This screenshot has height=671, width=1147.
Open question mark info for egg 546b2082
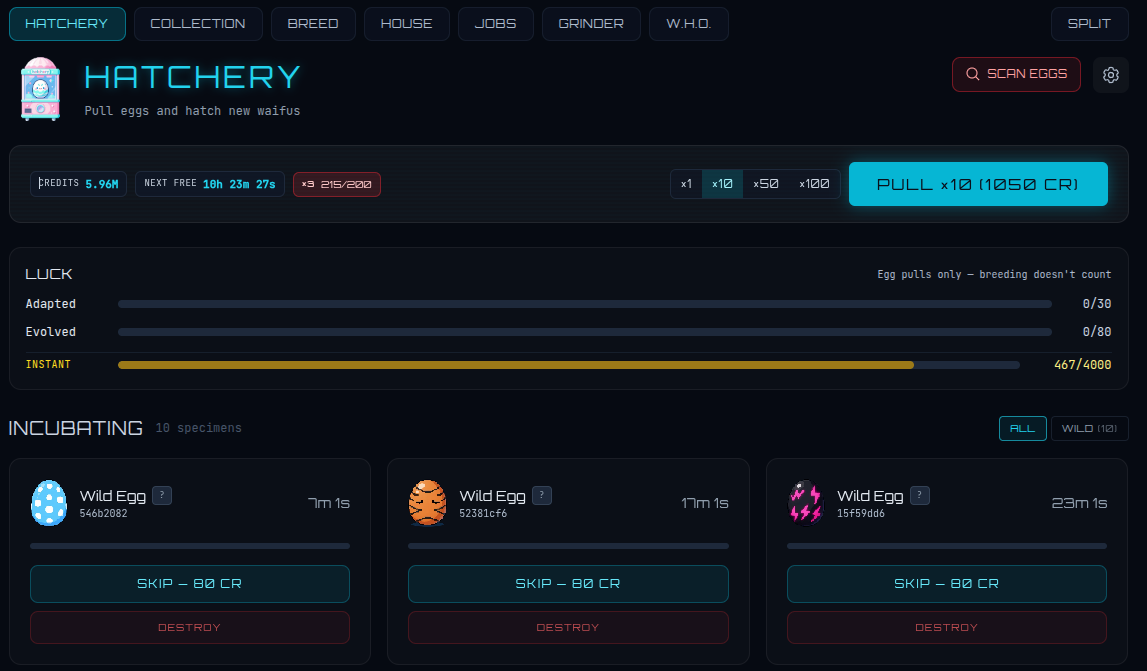[x=162, y=495]
